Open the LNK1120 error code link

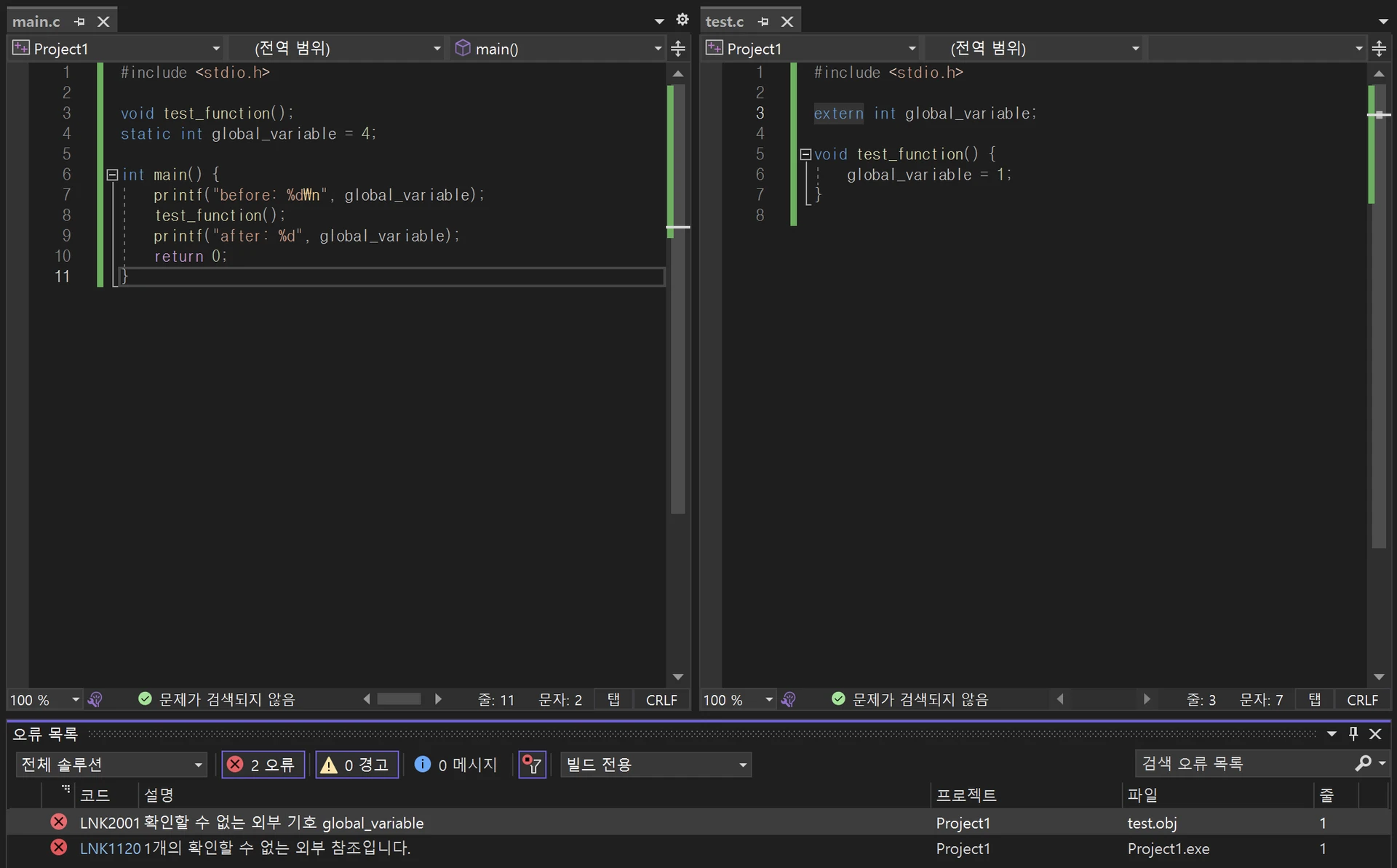click(x=110, y=848)
